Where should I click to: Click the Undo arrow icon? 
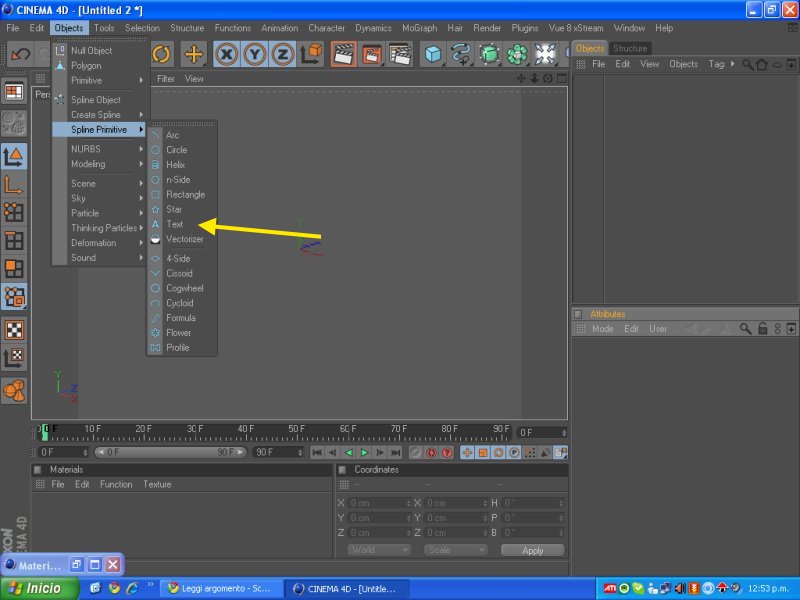[x=21, y=54]
